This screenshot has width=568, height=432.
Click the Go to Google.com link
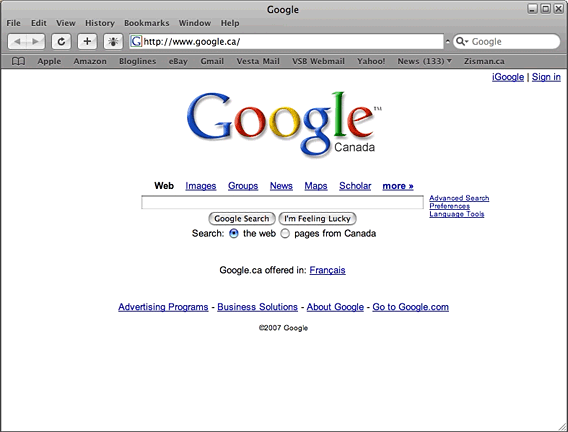pyautogui.click(x=410, y=307)
